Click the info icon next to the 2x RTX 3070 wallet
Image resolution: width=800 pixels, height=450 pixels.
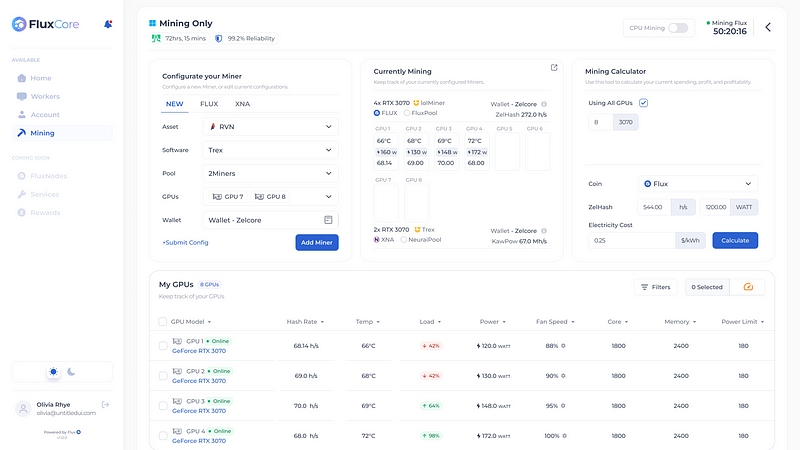(544, 231)
